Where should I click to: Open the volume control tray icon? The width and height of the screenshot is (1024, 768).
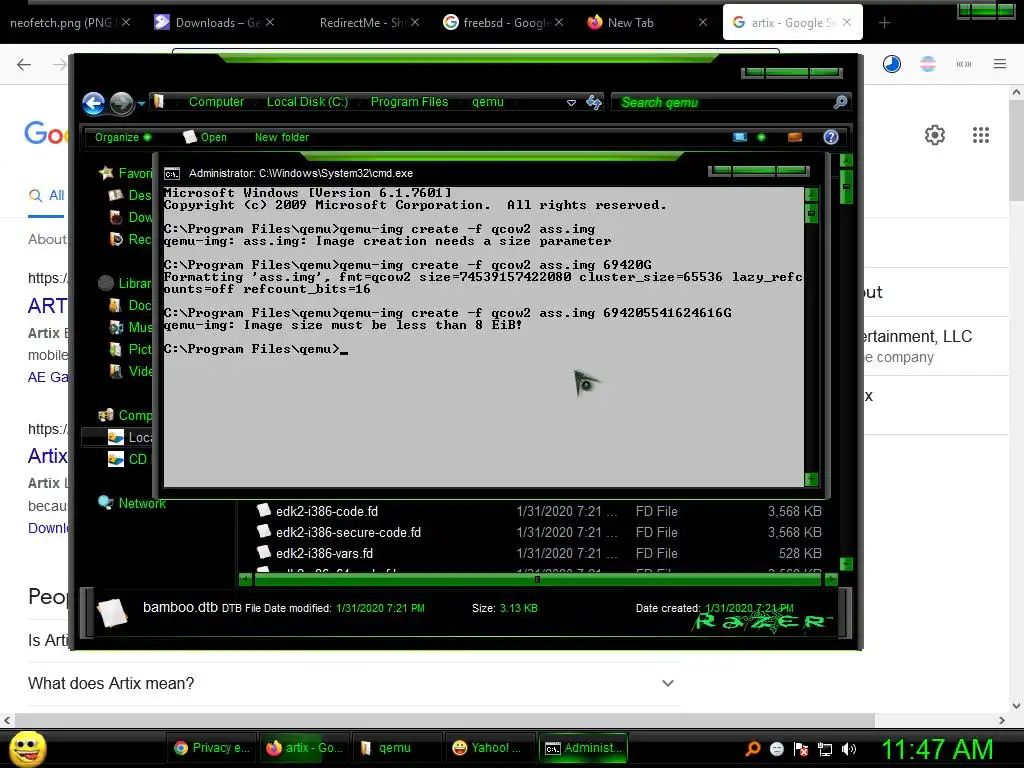[849, 748]
